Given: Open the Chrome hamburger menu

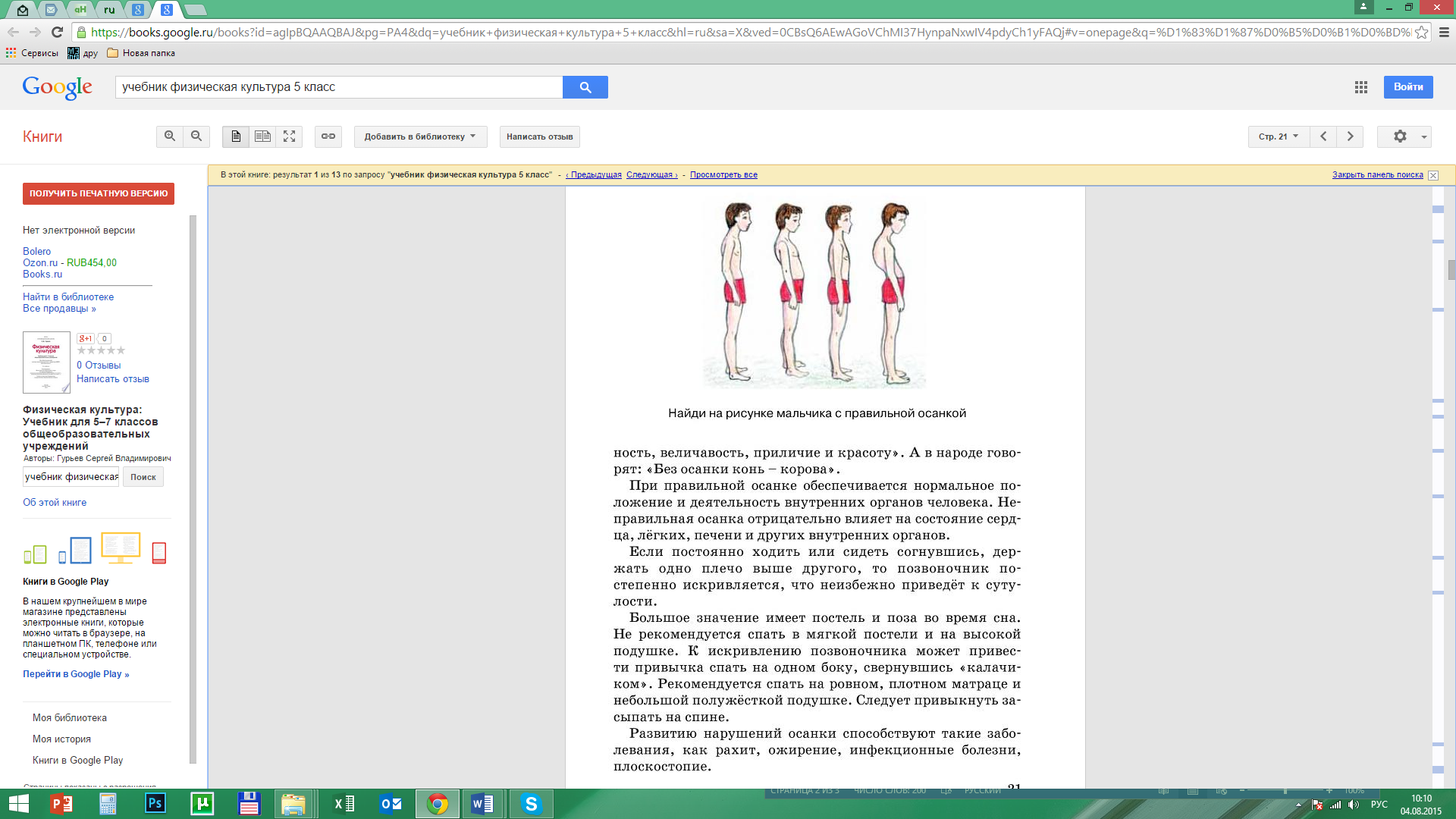Looking at the screenshot, I should (1444, 32).
